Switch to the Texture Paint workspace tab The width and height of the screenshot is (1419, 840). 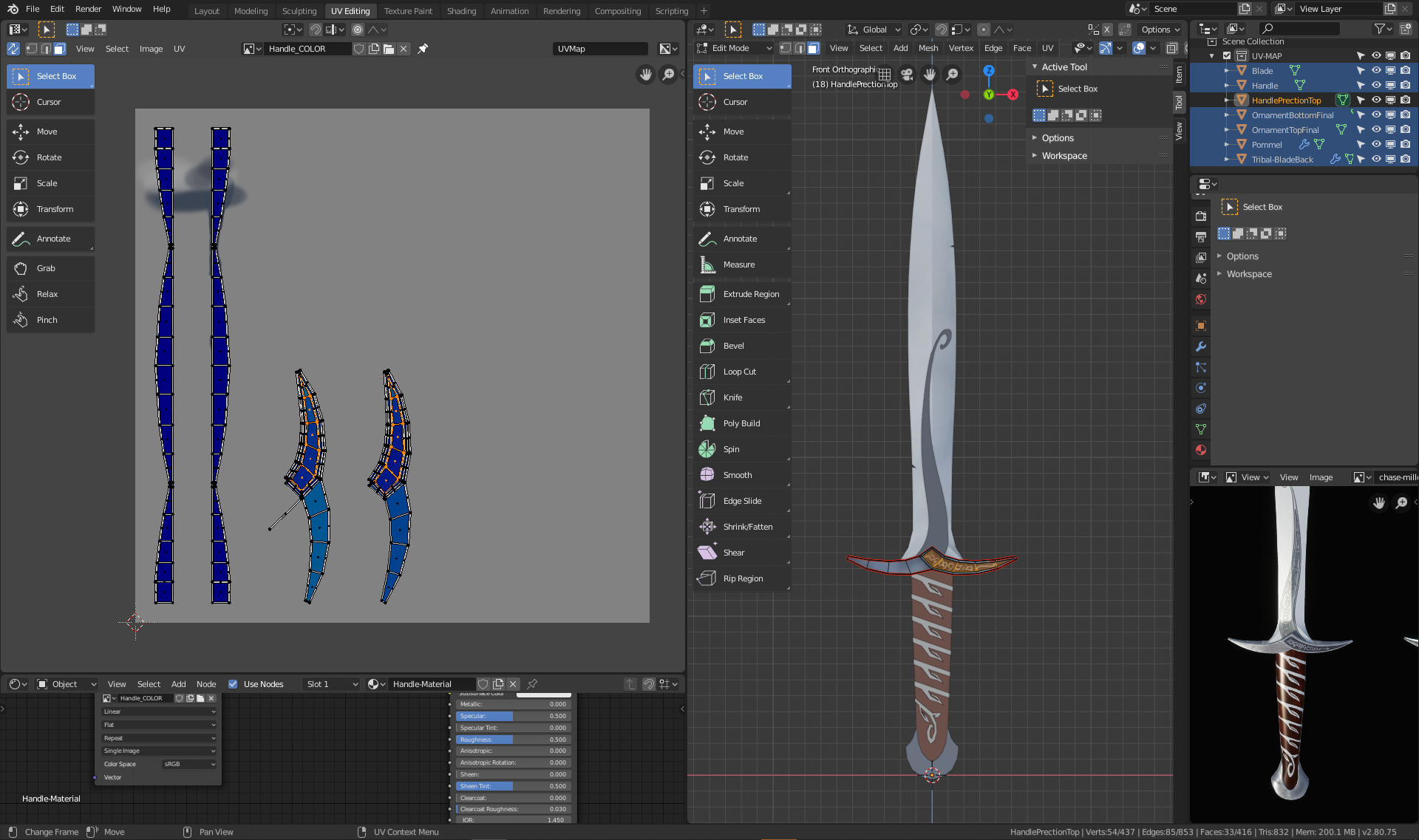(408, 11)
